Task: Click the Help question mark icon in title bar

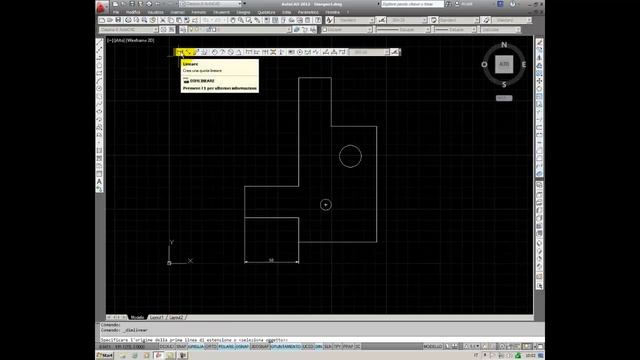Action: pyautogui.click(x=512, y=4)
